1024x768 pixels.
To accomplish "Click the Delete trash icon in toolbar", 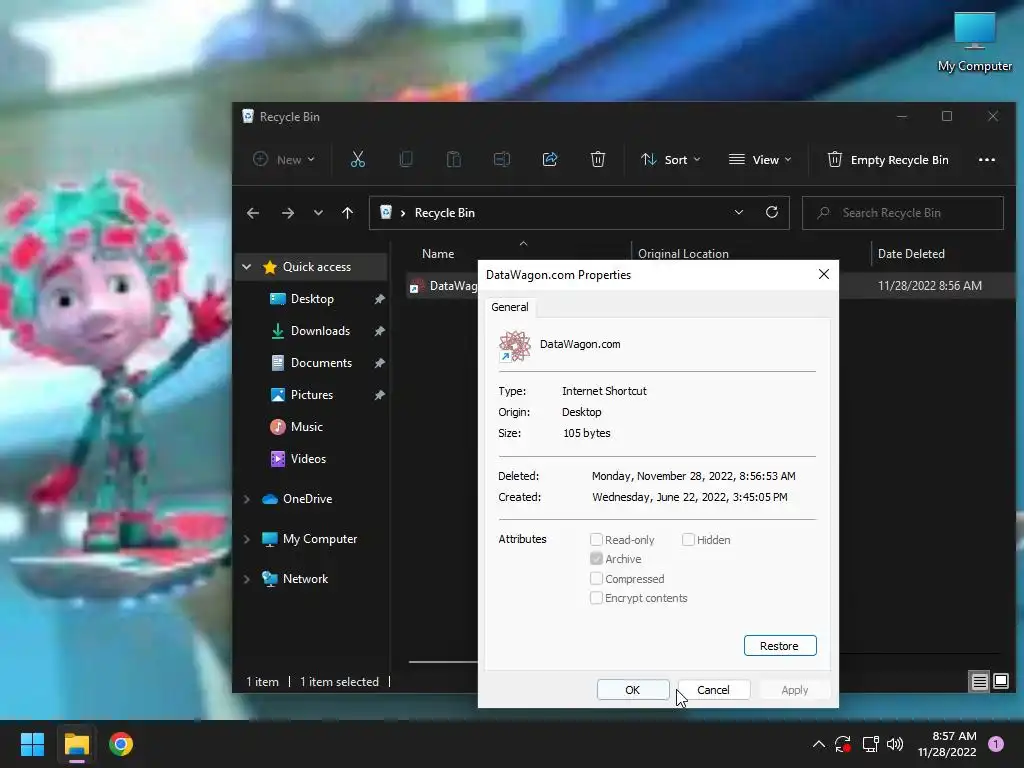I will tap(598, 159).
